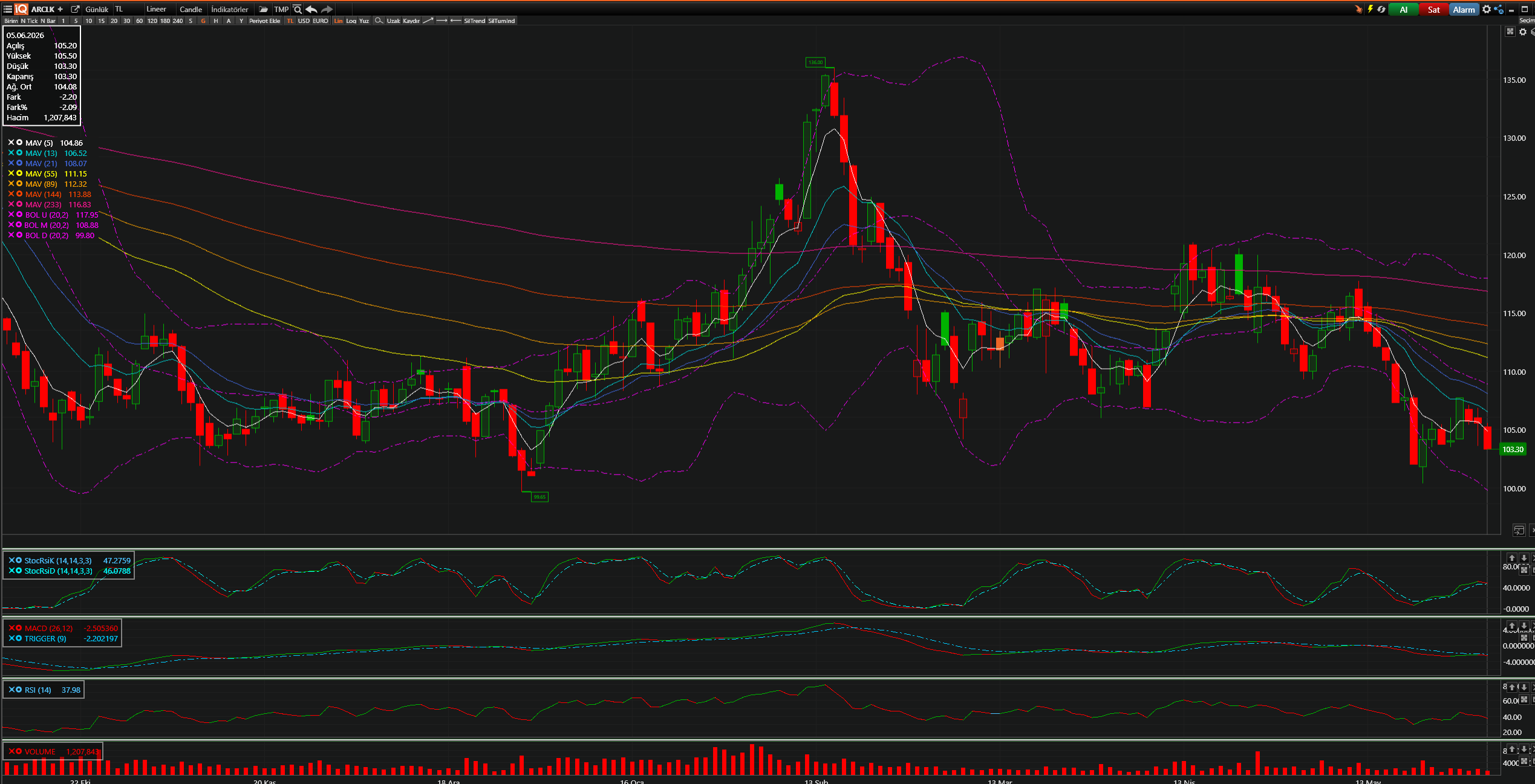The image size is (1535, 784).
Task: Open the search chart magnifier icon
Action: (x=298, y=9)
